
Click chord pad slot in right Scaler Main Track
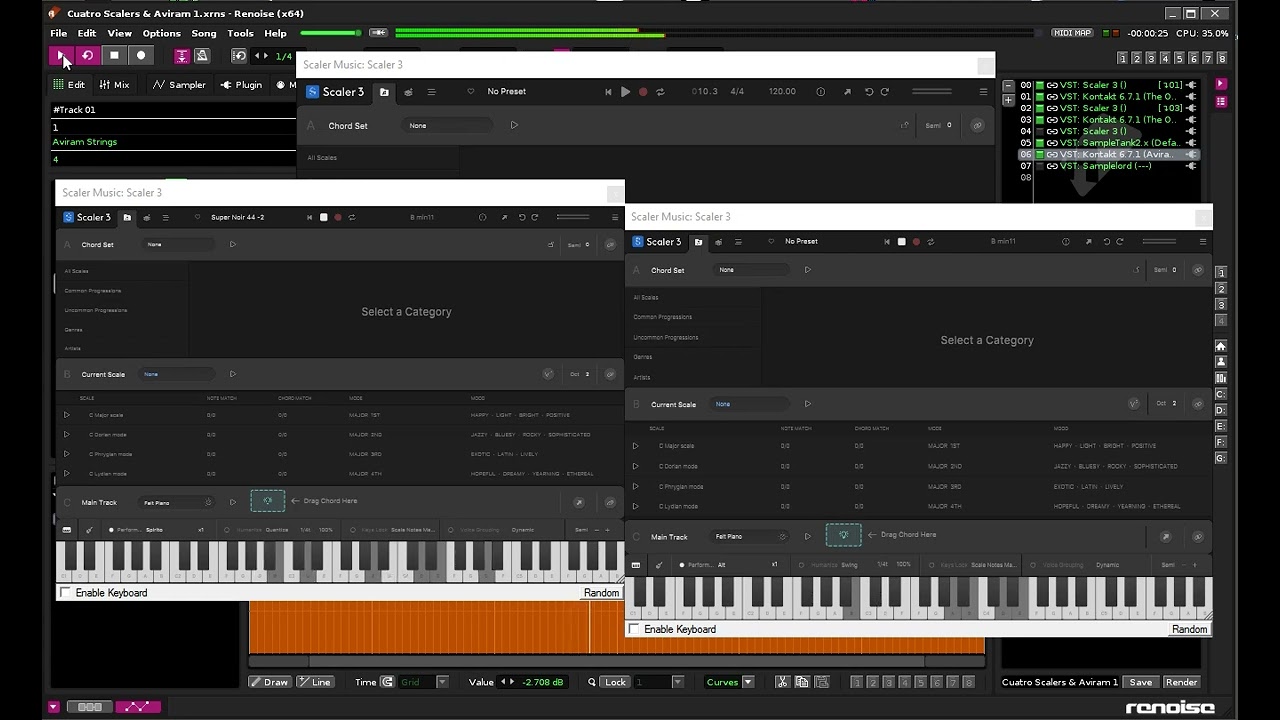point(843,535)
